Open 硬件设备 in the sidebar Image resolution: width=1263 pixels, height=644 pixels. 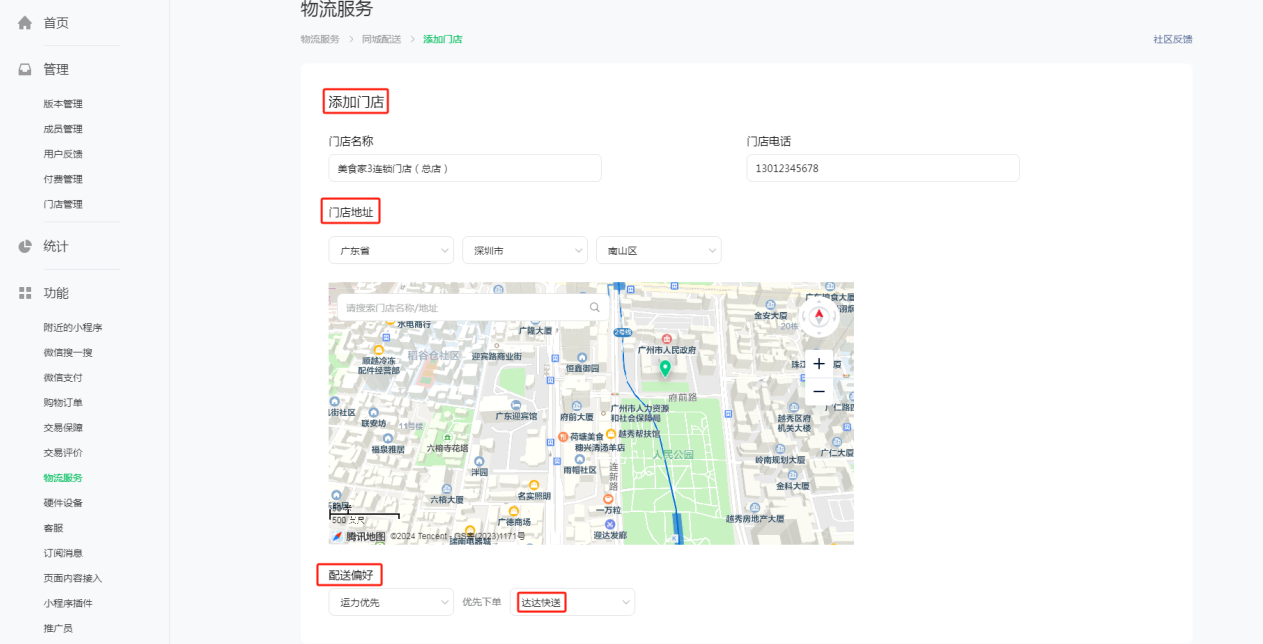(x=63, y=503)
